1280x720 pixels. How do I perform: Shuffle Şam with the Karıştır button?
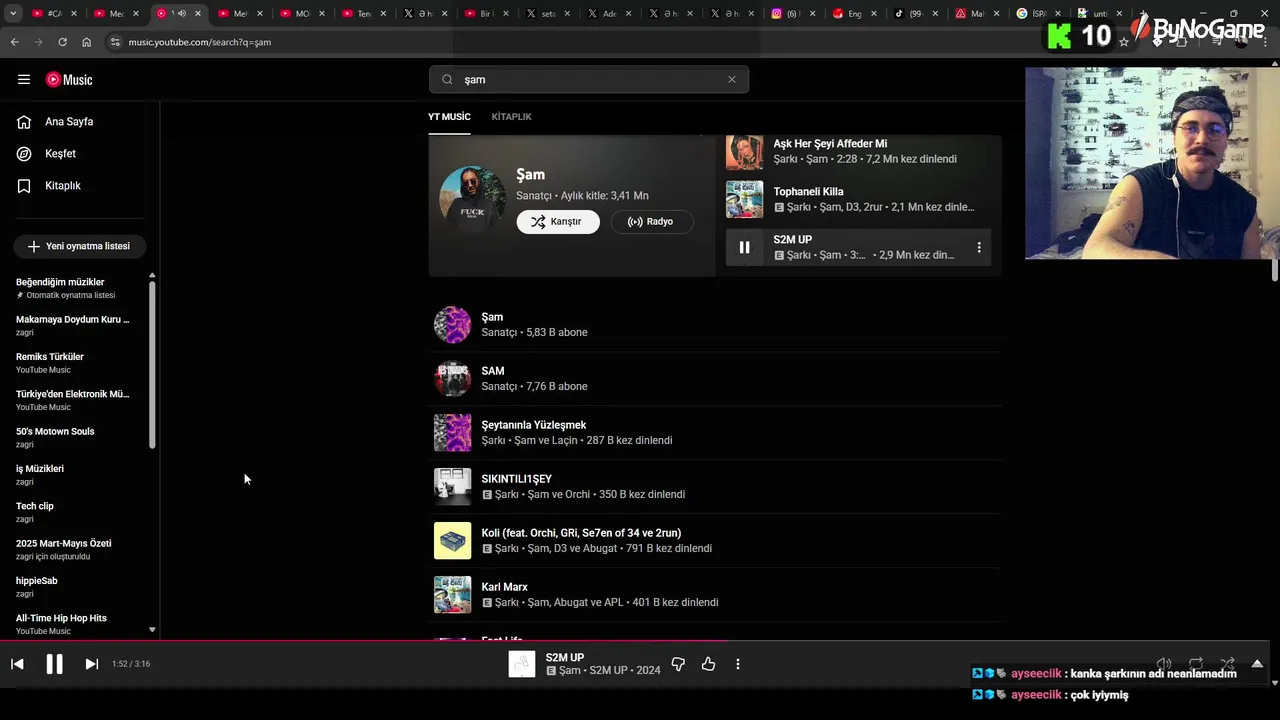558,222
